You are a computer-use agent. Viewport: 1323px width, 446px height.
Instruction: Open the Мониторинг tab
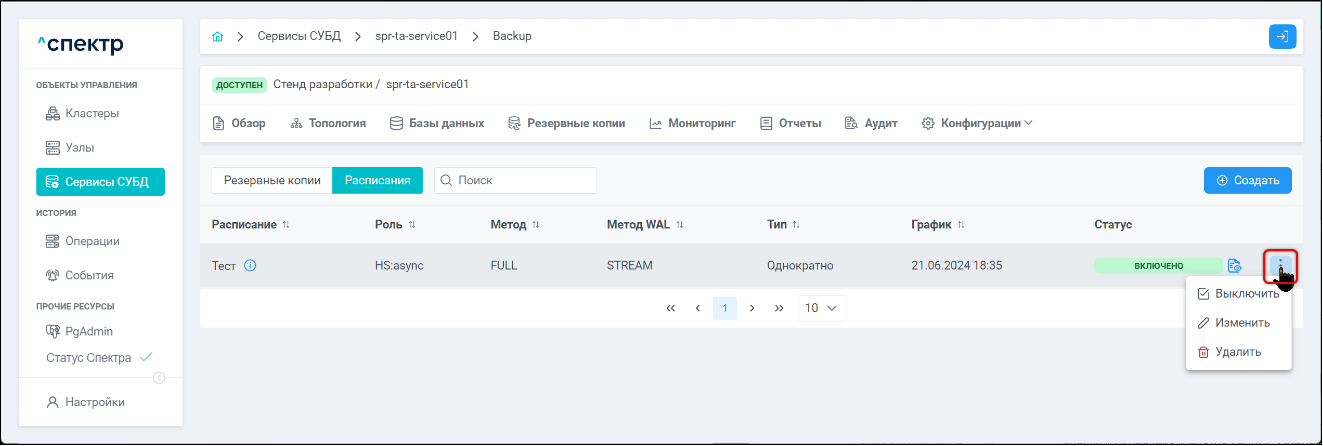click(692, 124)
